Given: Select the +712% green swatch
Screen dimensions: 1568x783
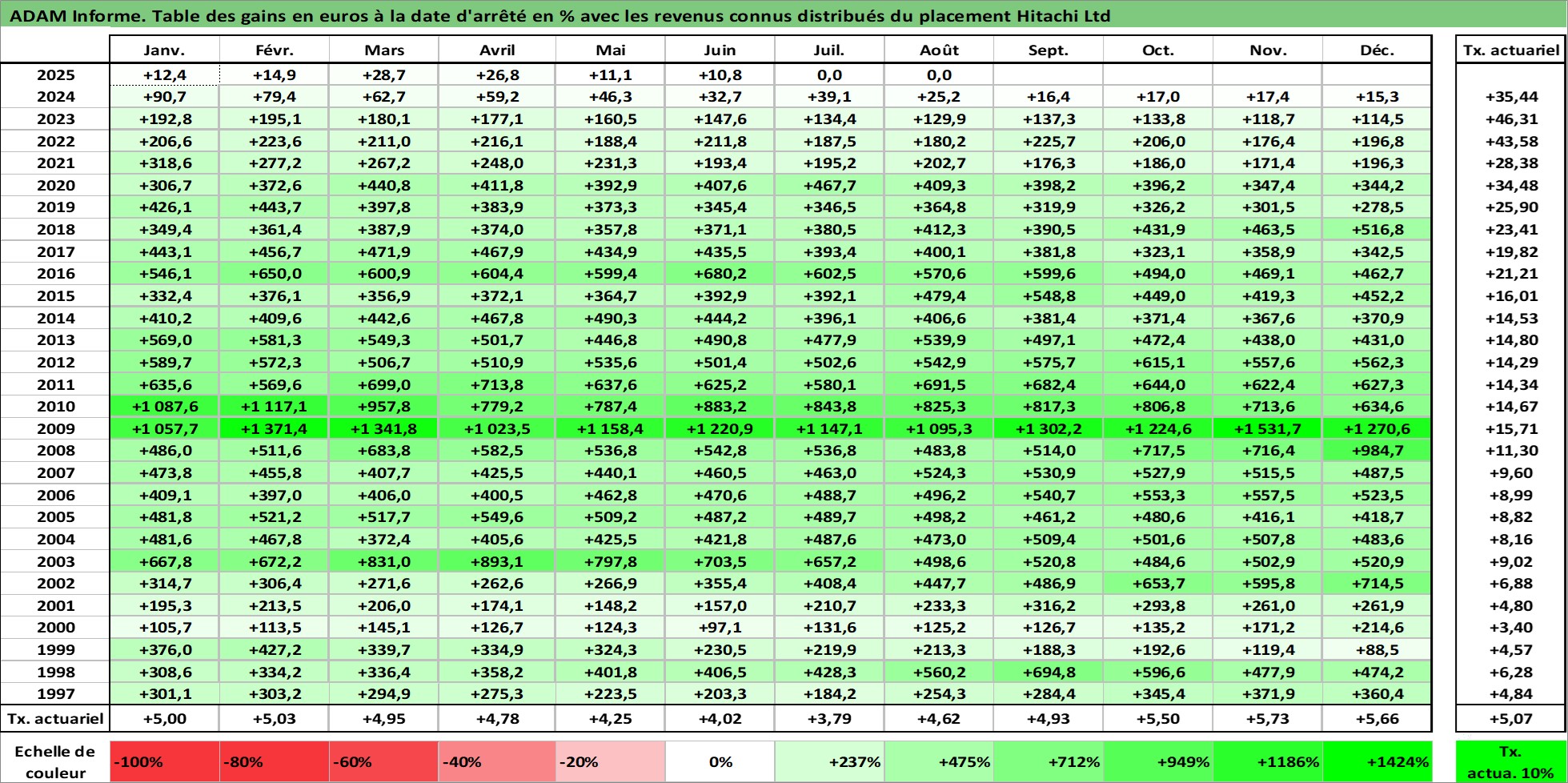Looking at the screenshot, I should 1049,762.
